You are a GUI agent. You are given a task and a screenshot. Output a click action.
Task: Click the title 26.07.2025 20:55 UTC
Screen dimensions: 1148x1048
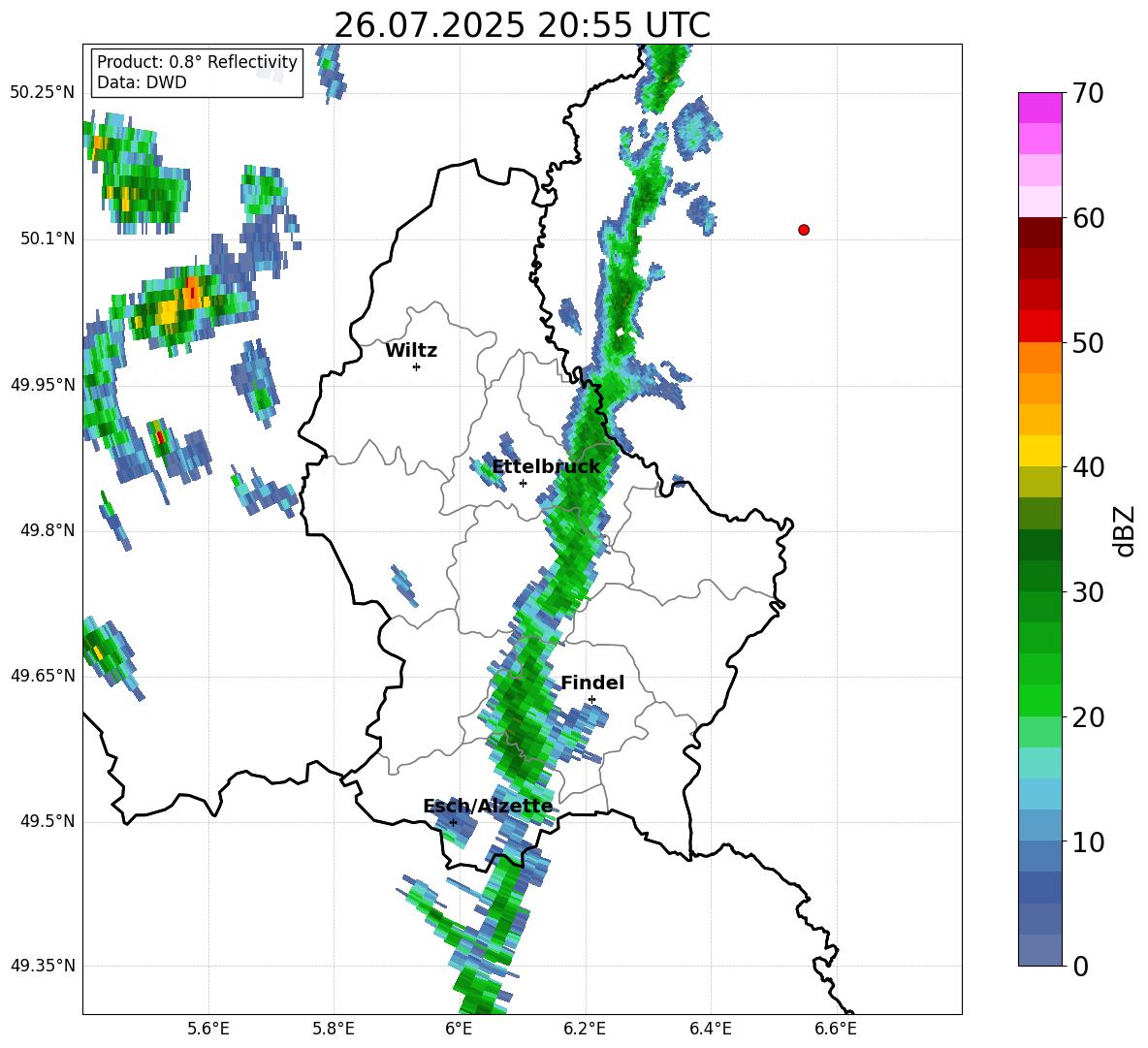pos(522,25)
